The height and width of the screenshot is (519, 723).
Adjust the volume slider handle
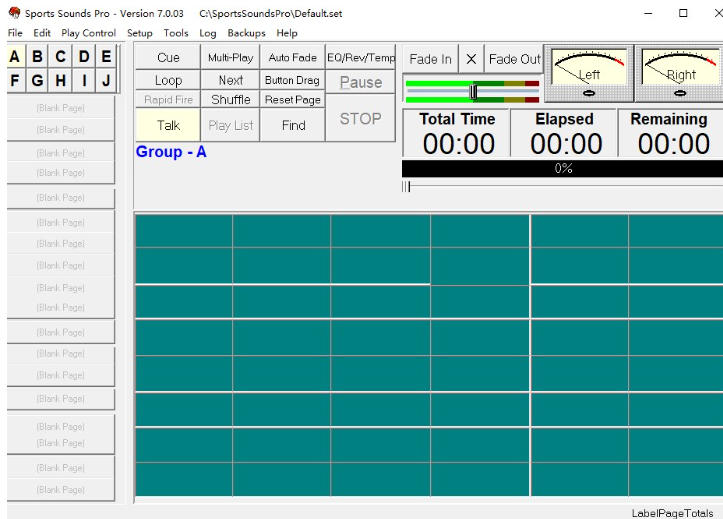(474, 92)
